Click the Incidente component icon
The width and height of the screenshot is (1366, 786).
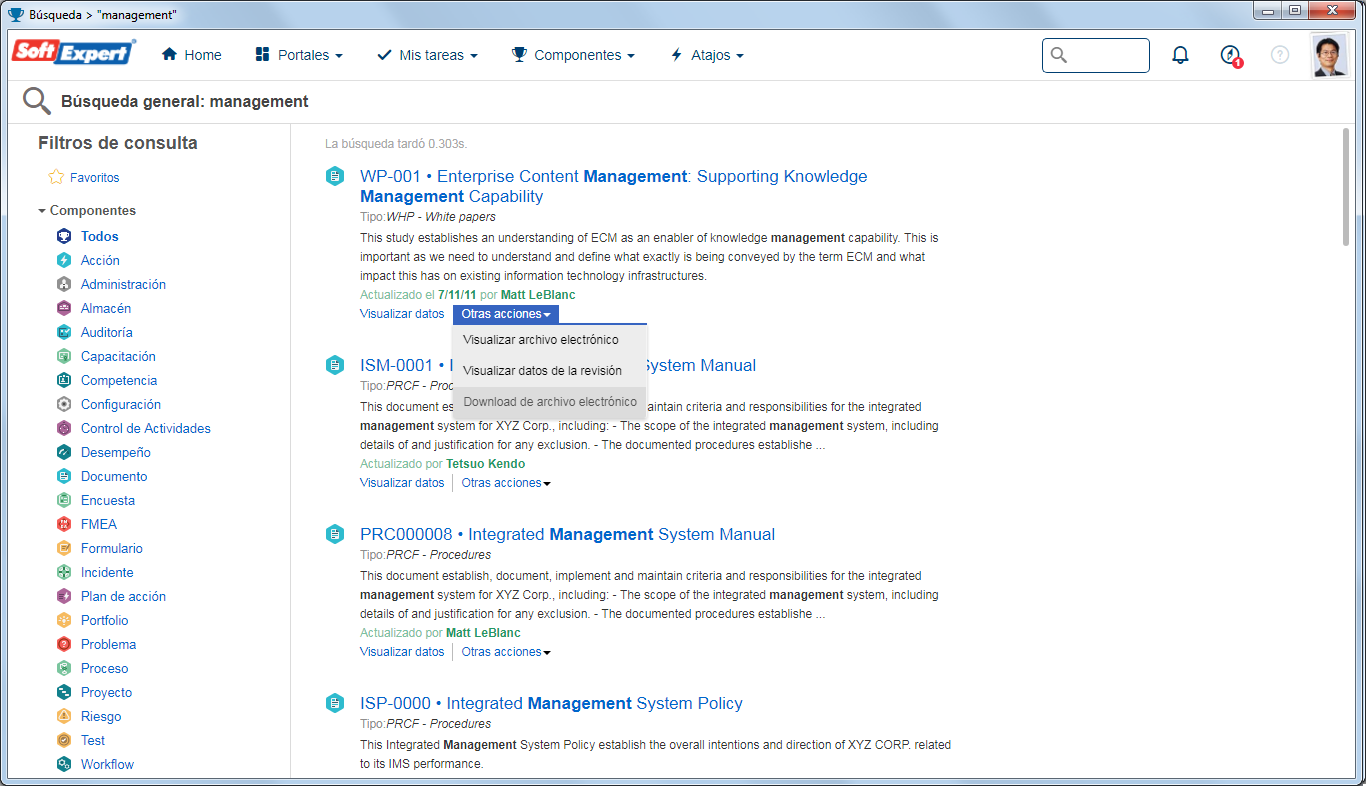coord(64,572)
